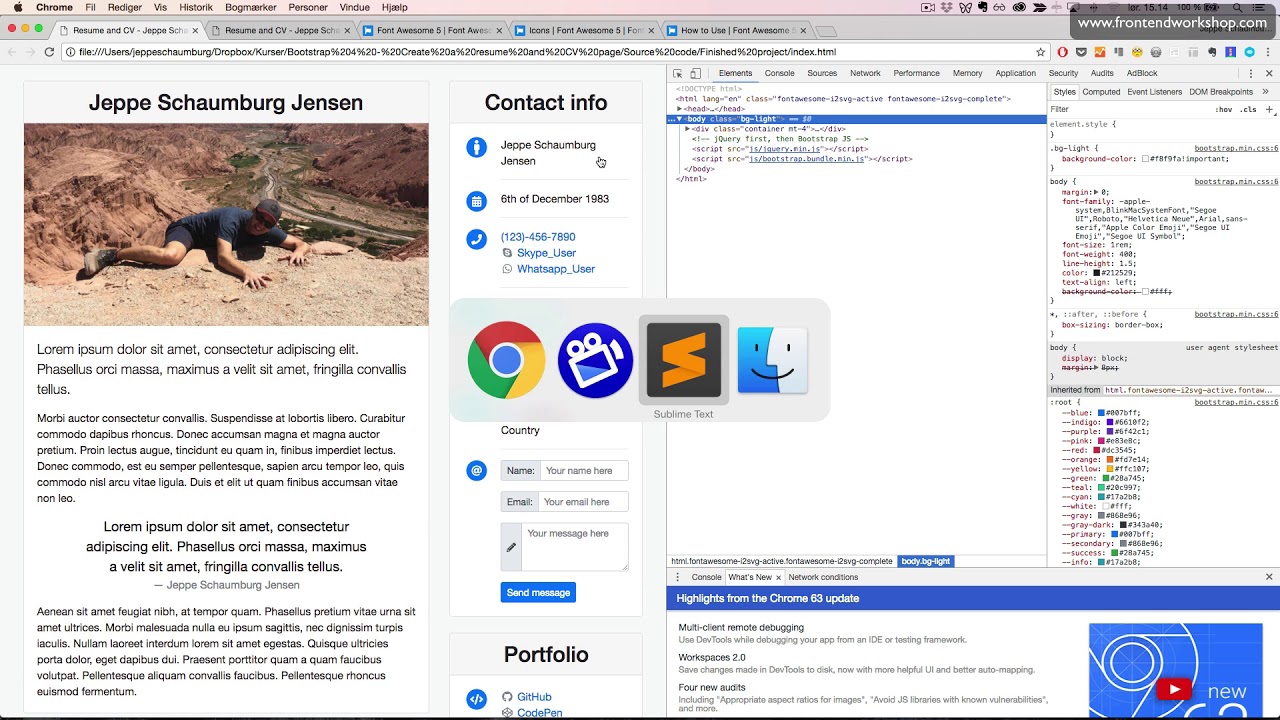Choose Finder in the app switcher
Screen dimensions: 1280x720
(x=772, y=360)
